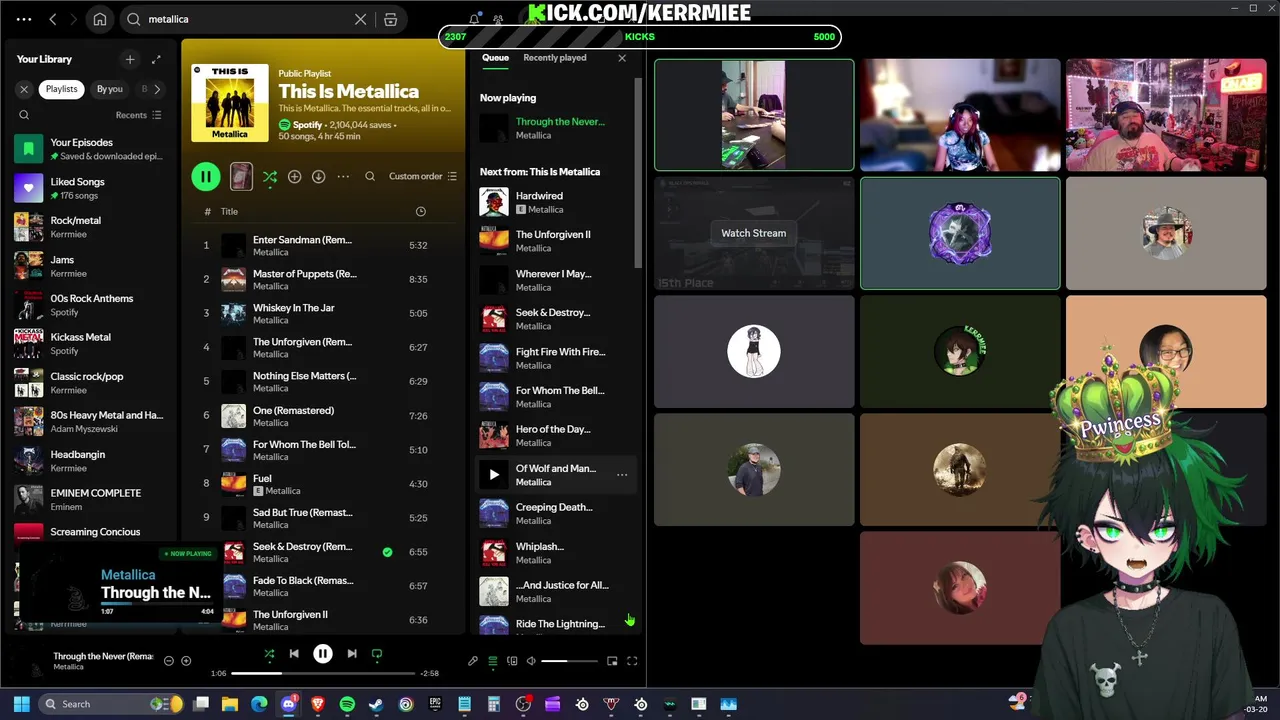
Task: Open Recents sort dropdown
Action: point(138,115)
